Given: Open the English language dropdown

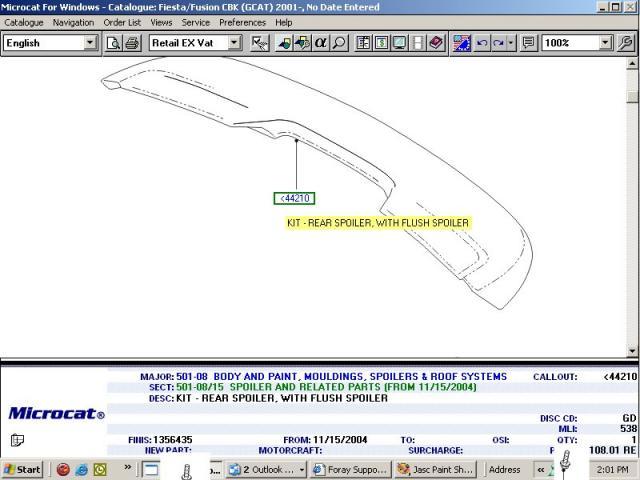Looking at the screenshot, I should [90, 43].
